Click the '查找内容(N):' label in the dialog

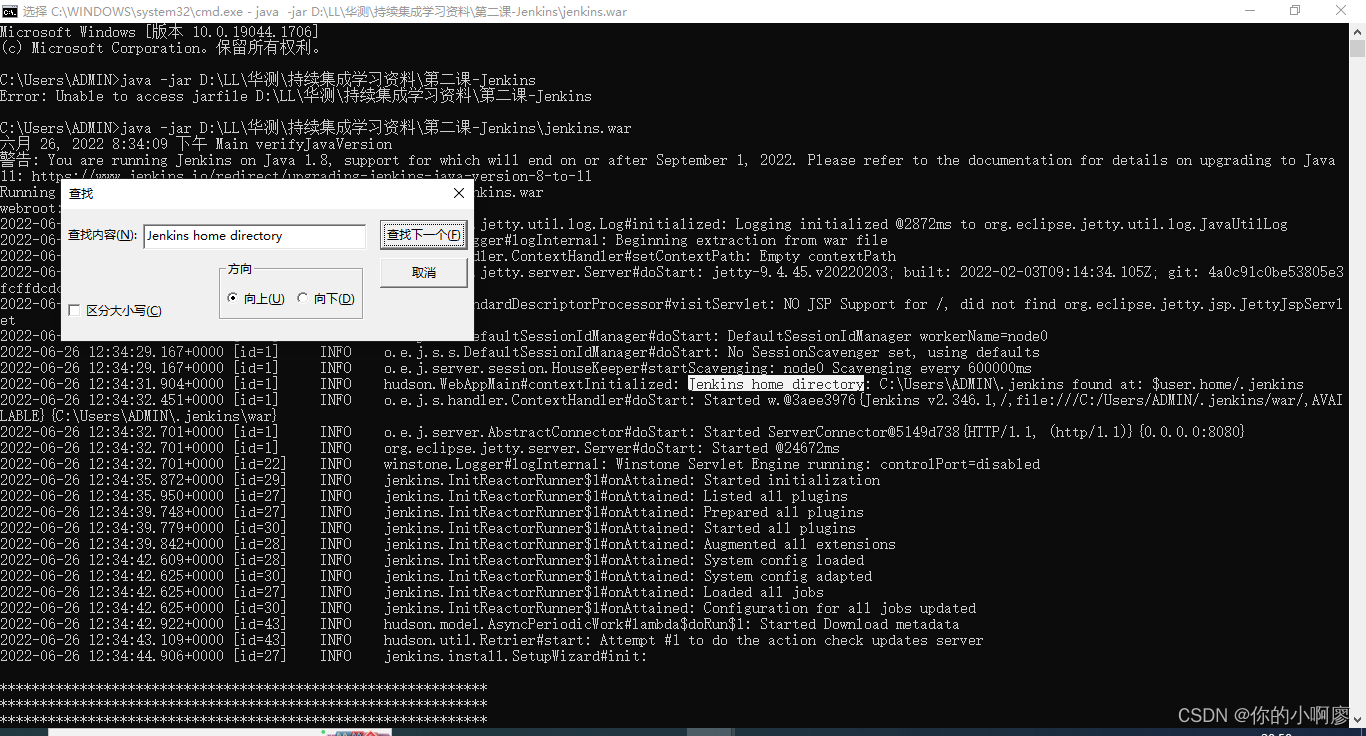click(102, 236)
